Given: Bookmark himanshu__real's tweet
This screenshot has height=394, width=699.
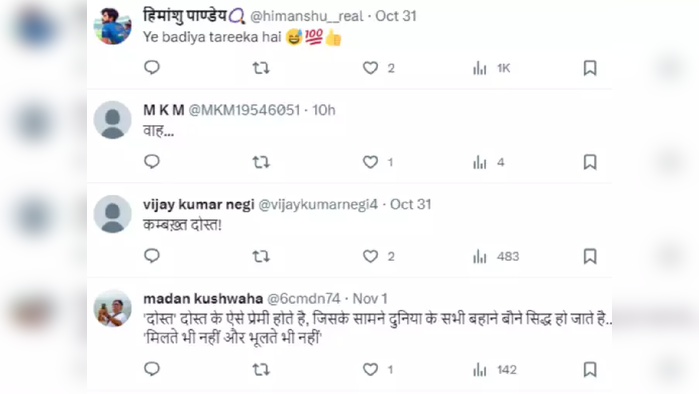Looking at the screenshot, I should click(590, 68).
